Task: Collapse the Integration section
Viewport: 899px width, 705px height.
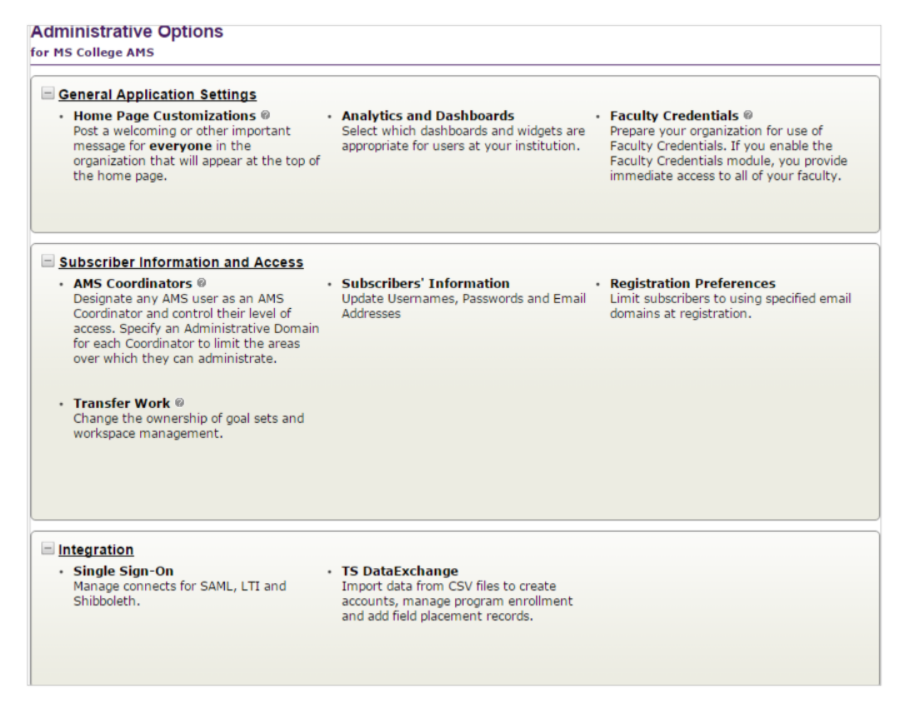Action: (48, 549)
